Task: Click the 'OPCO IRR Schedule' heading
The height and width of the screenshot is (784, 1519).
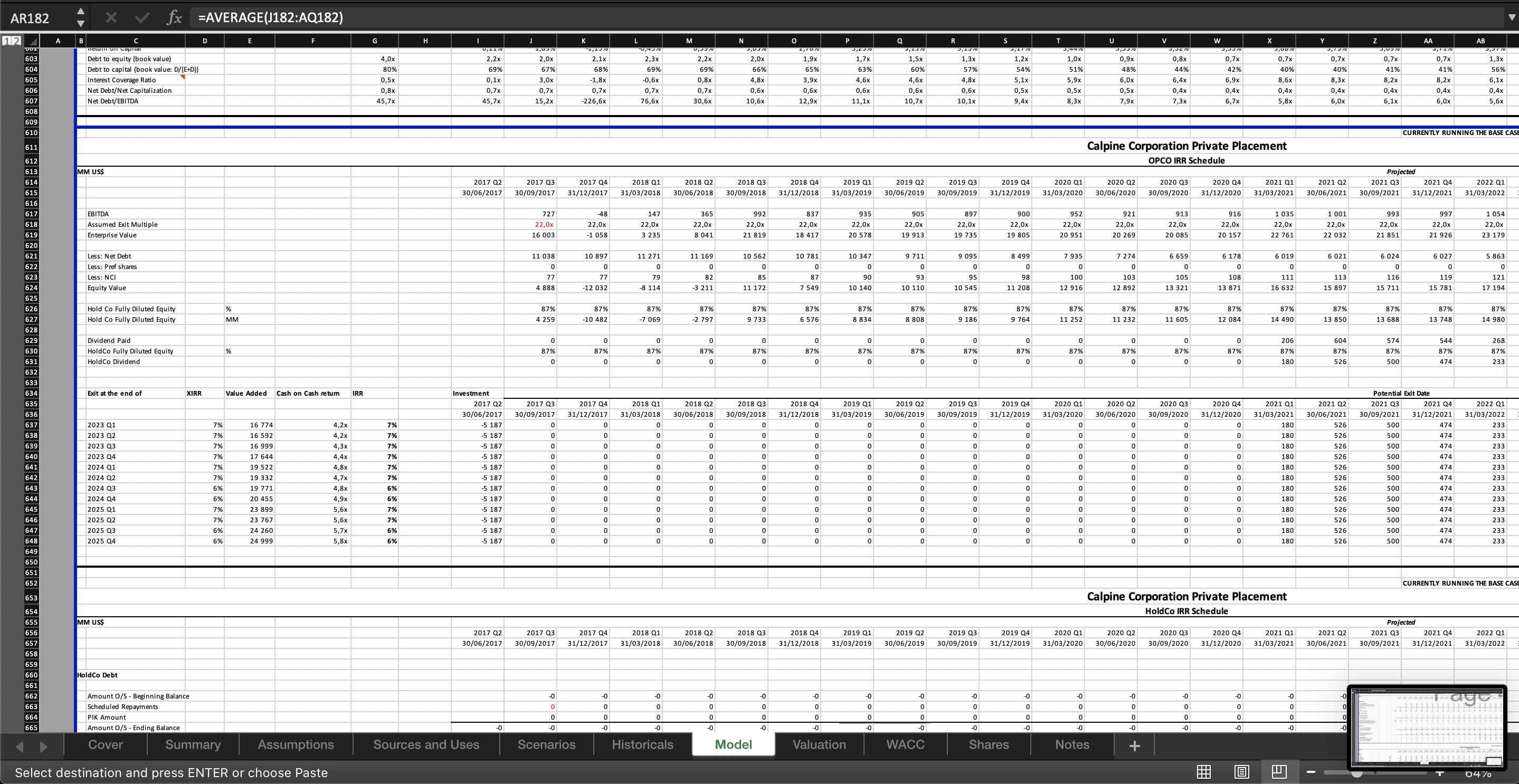Action: (1186, 160)
